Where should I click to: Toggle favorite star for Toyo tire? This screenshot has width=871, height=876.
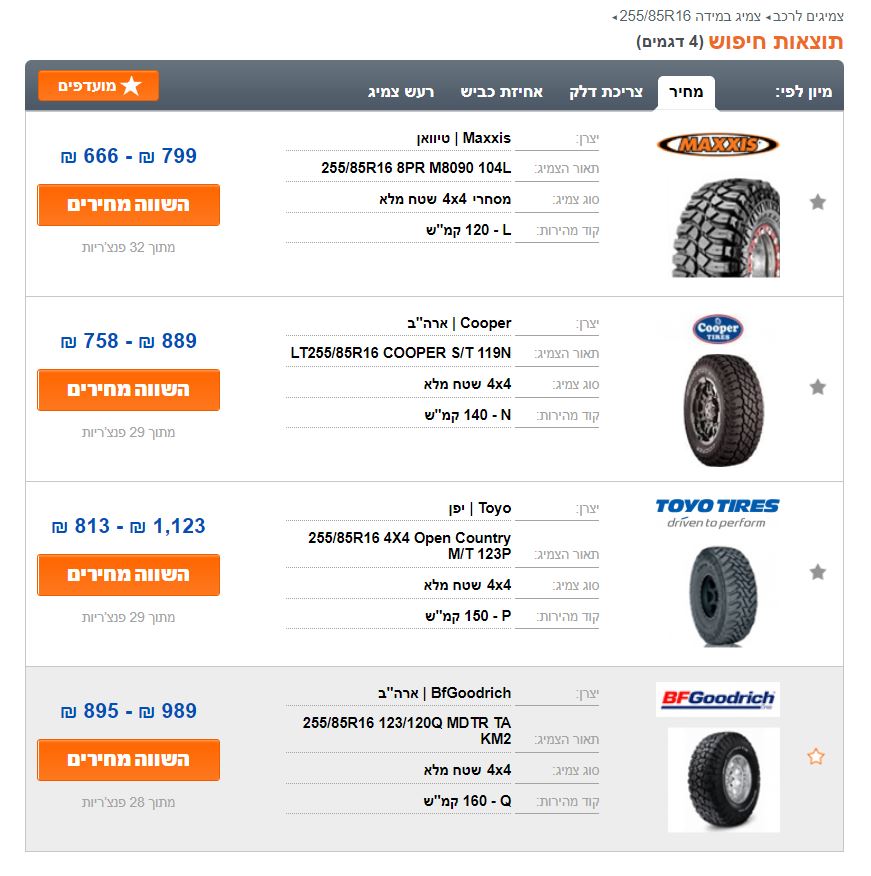(817, 572)
